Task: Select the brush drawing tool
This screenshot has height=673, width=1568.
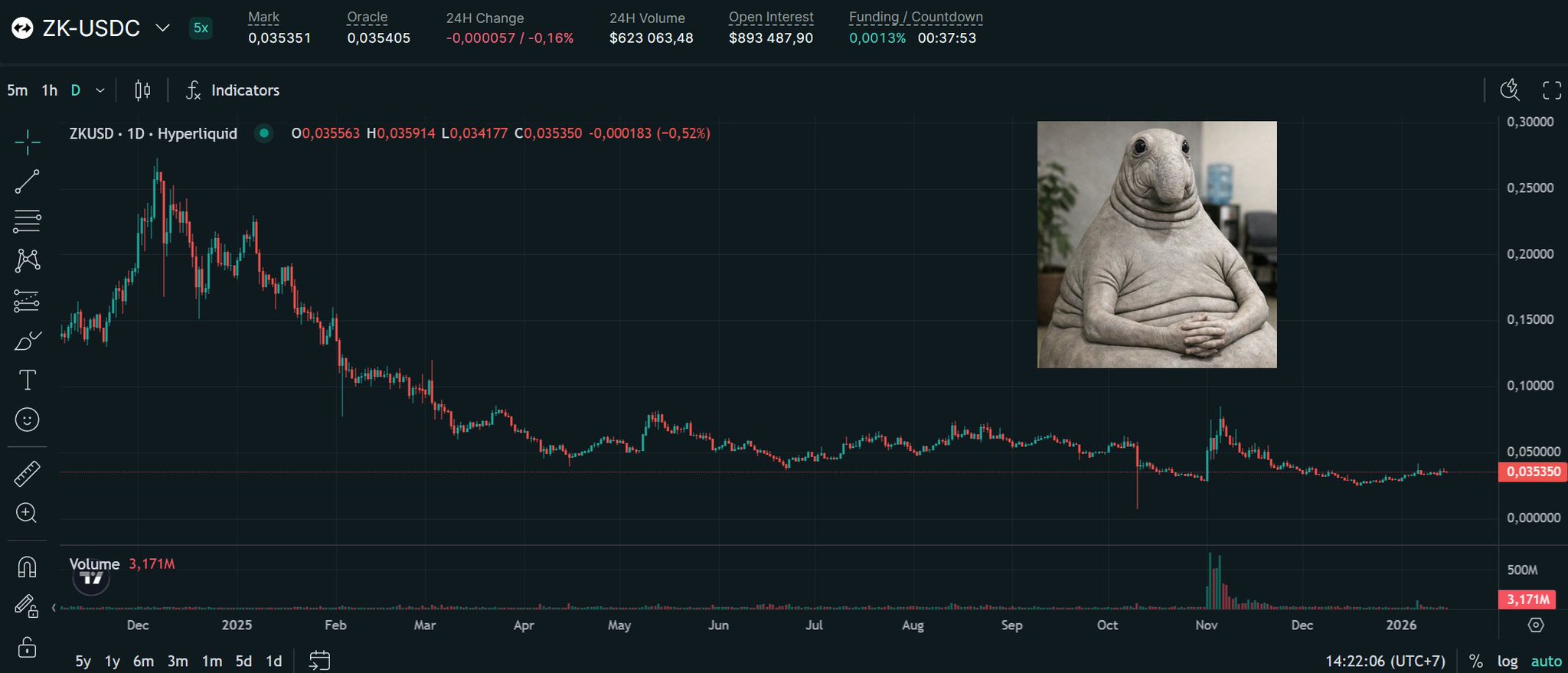Action: 28,340
